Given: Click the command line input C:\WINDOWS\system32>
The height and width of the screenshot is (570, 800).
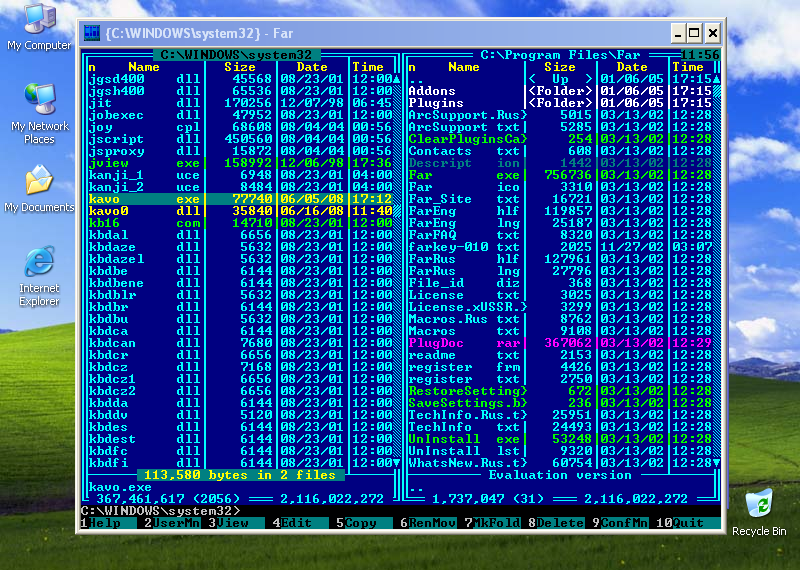Looking at the screenshot, I should pyautogui.click(x=401, y=511).
